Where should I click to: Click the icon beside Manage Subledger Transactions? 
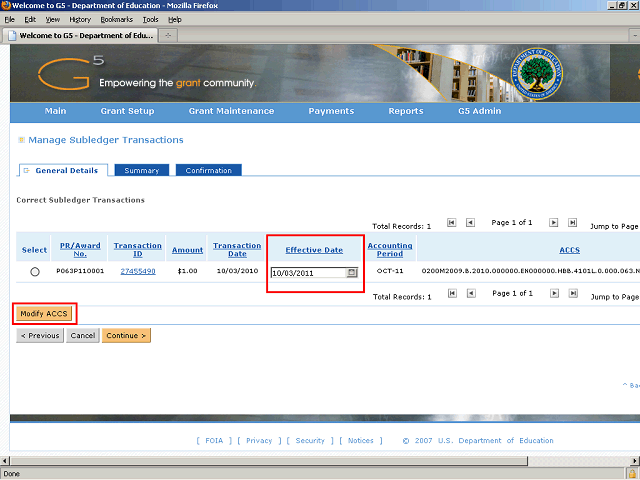tap(22, 140)
